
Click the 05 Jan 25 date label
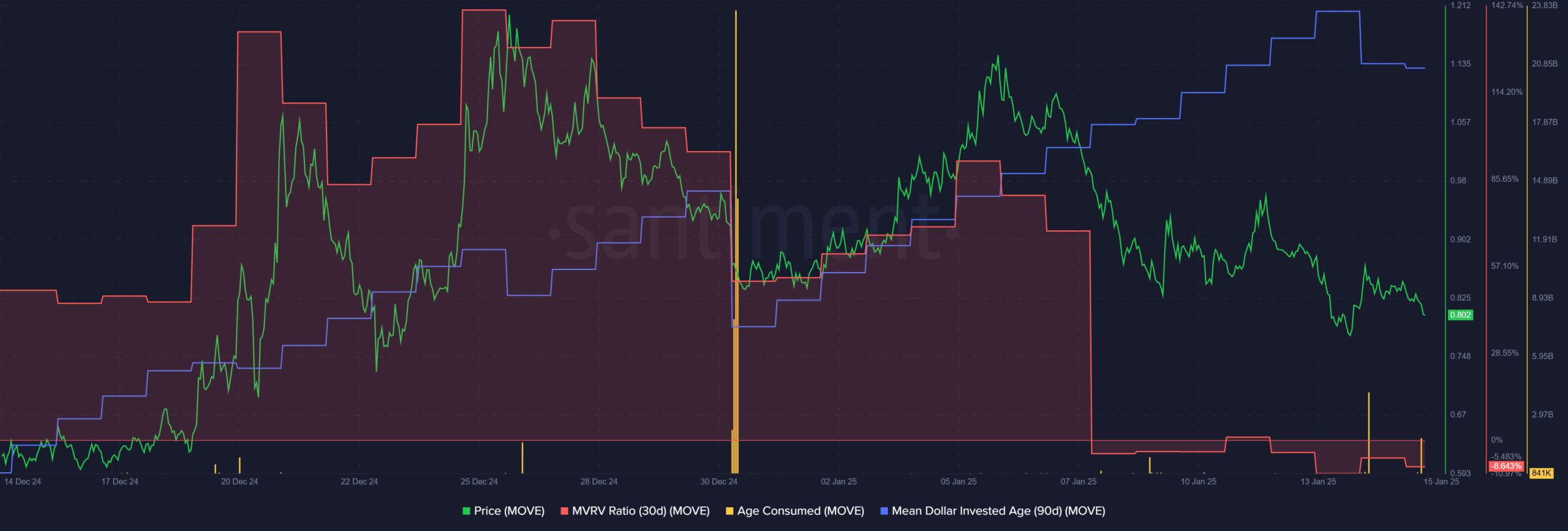click(959, 481)
